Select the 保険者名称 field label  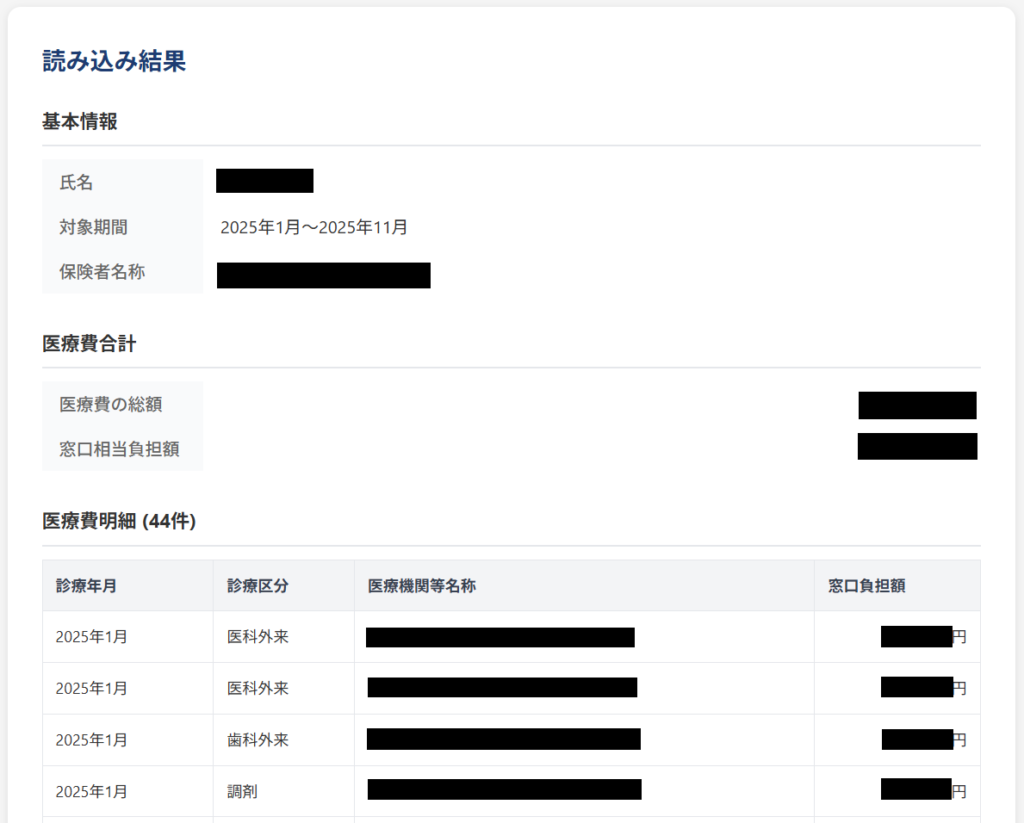click(x=102, y=272)
